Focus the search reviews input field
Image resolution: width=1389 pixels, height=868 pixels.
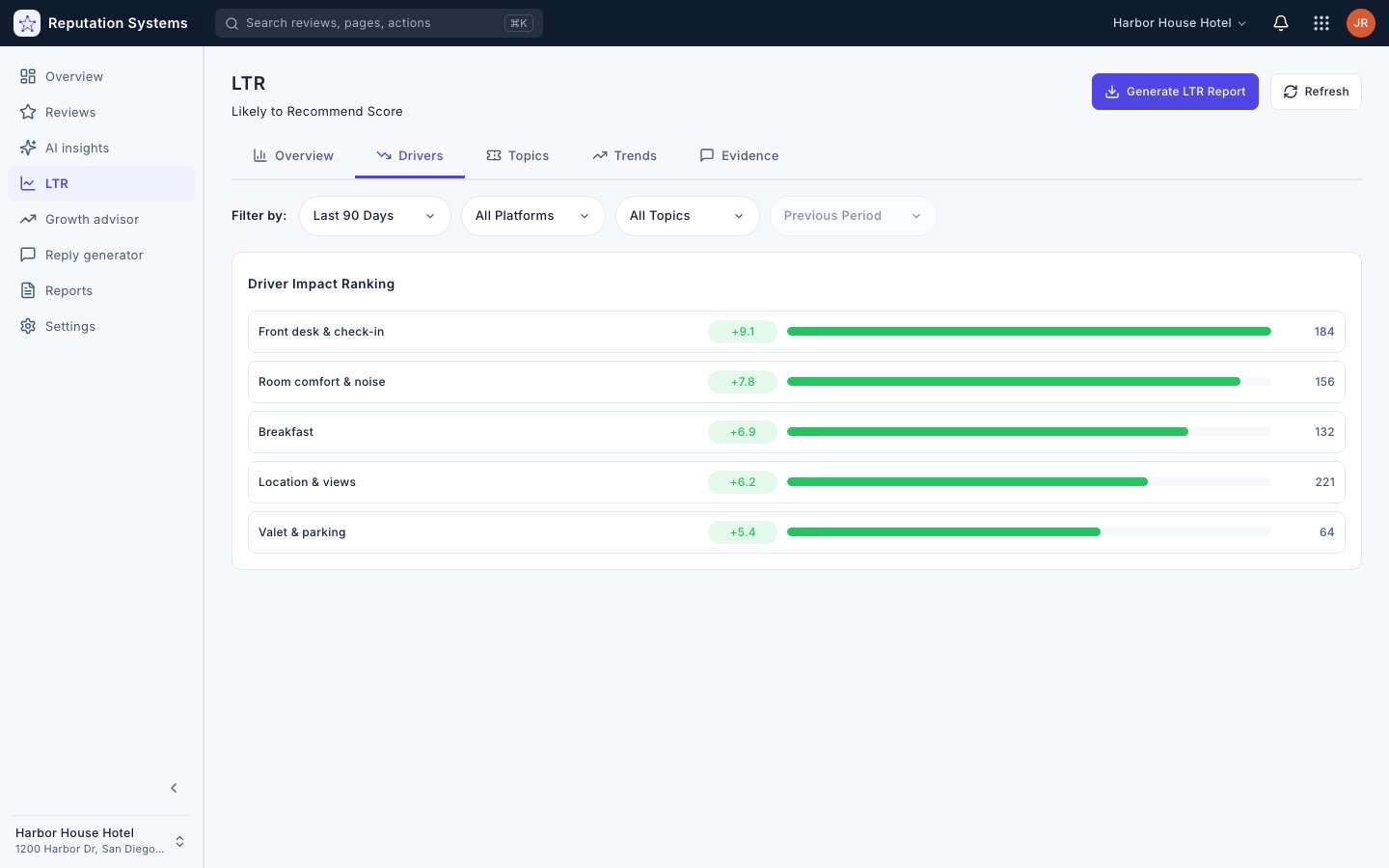click(x=379, y=23)
